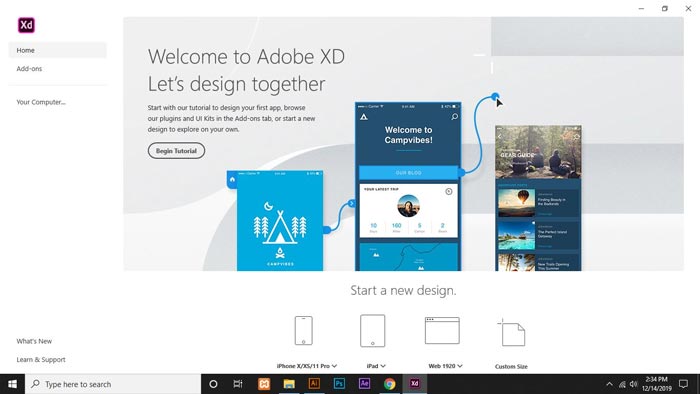Open Learn & Support link
This screenshot has height=394, width=700.
[41, 360]
